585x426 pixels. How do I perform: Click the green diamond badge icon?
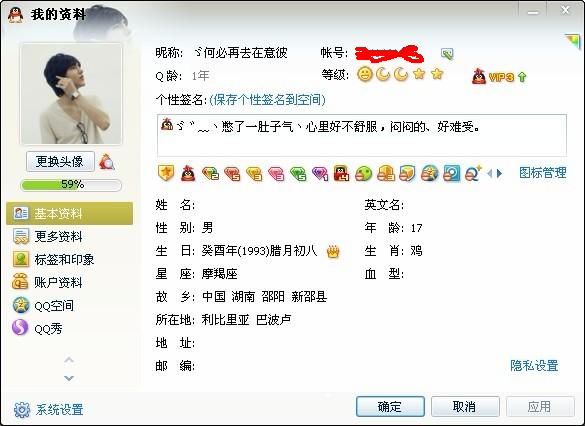[298, 173]
